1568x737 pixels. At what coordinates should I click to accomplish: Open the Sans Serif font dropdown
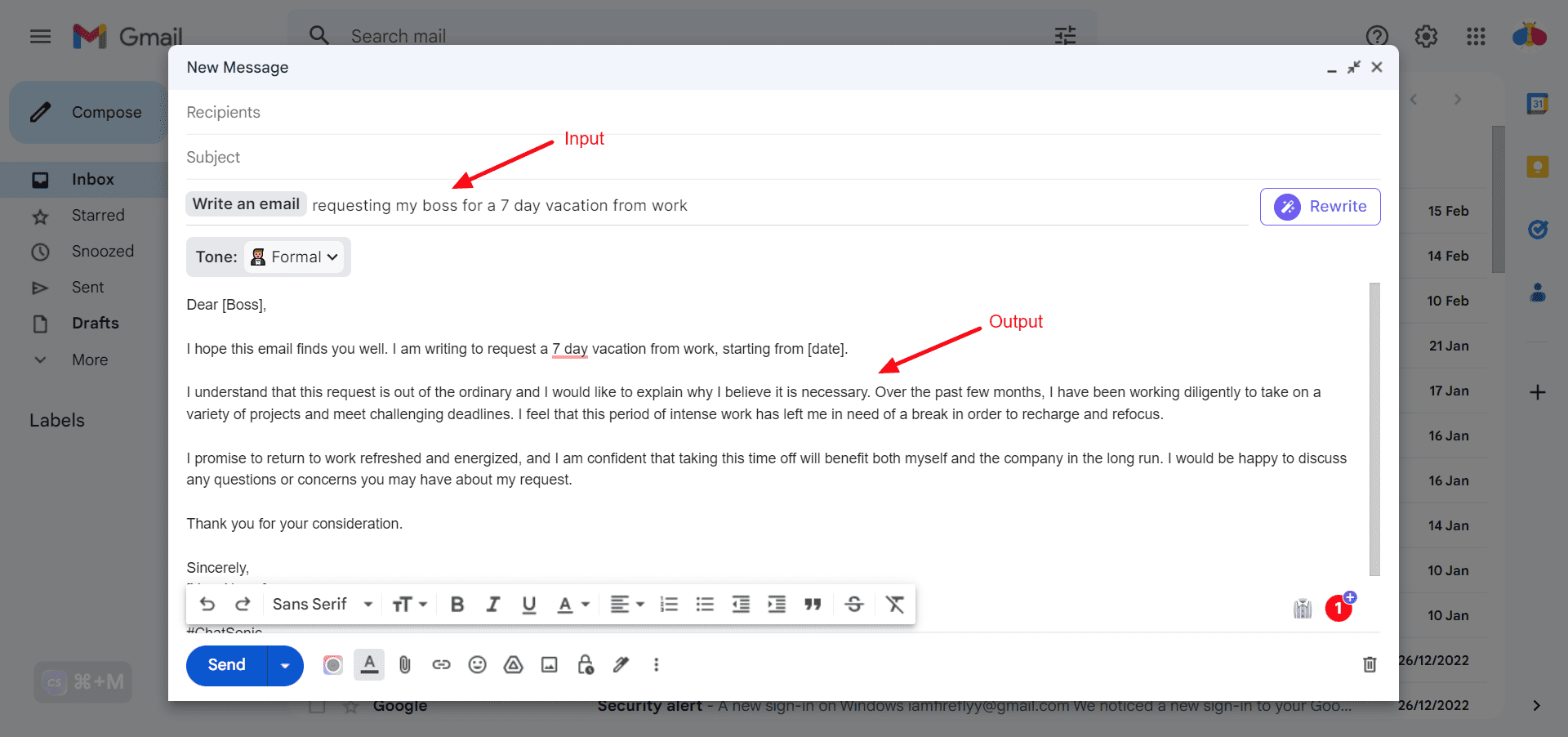(323, 605)
